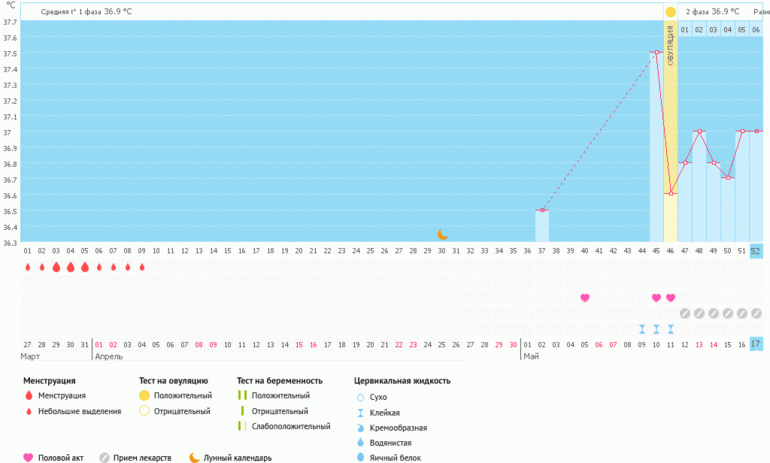Viewport: 770px width, 463px height.
Task: Click the medication icon under cycle day 52
Action: (756, 312)
